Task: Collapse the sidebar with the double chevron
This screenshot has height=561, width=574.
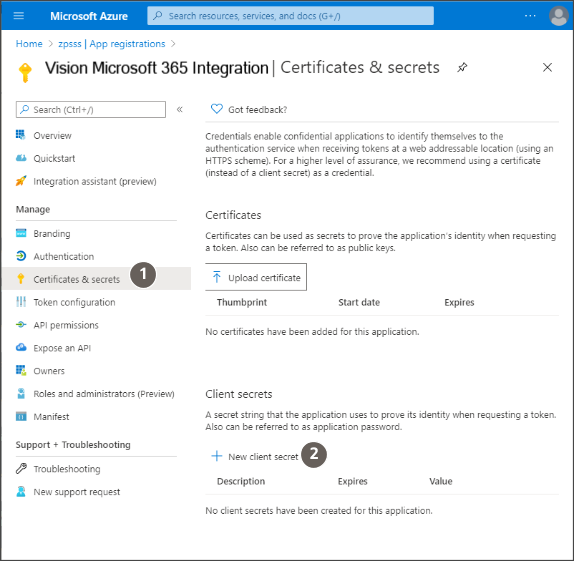Action: tap(179, 109)
